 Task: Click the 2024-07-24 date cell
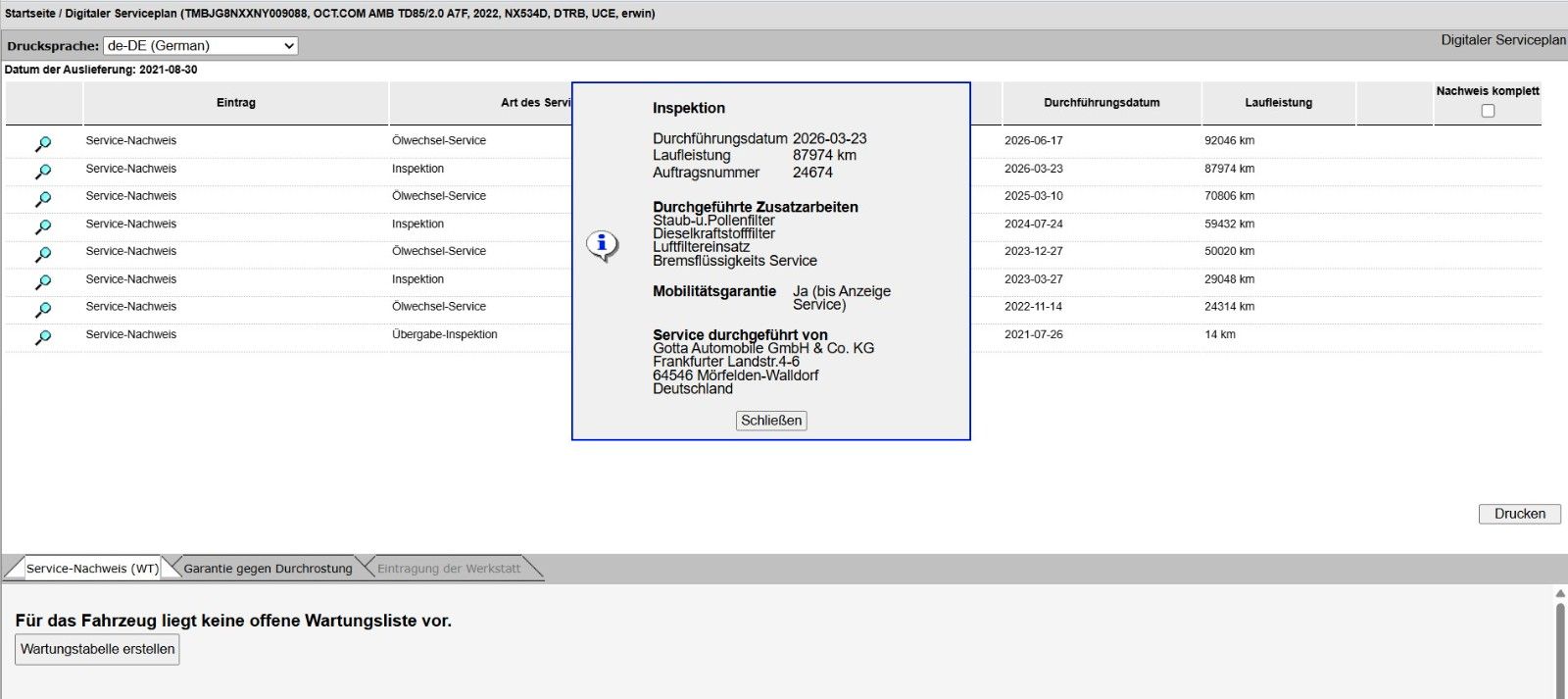click(x=1034, y=225)
